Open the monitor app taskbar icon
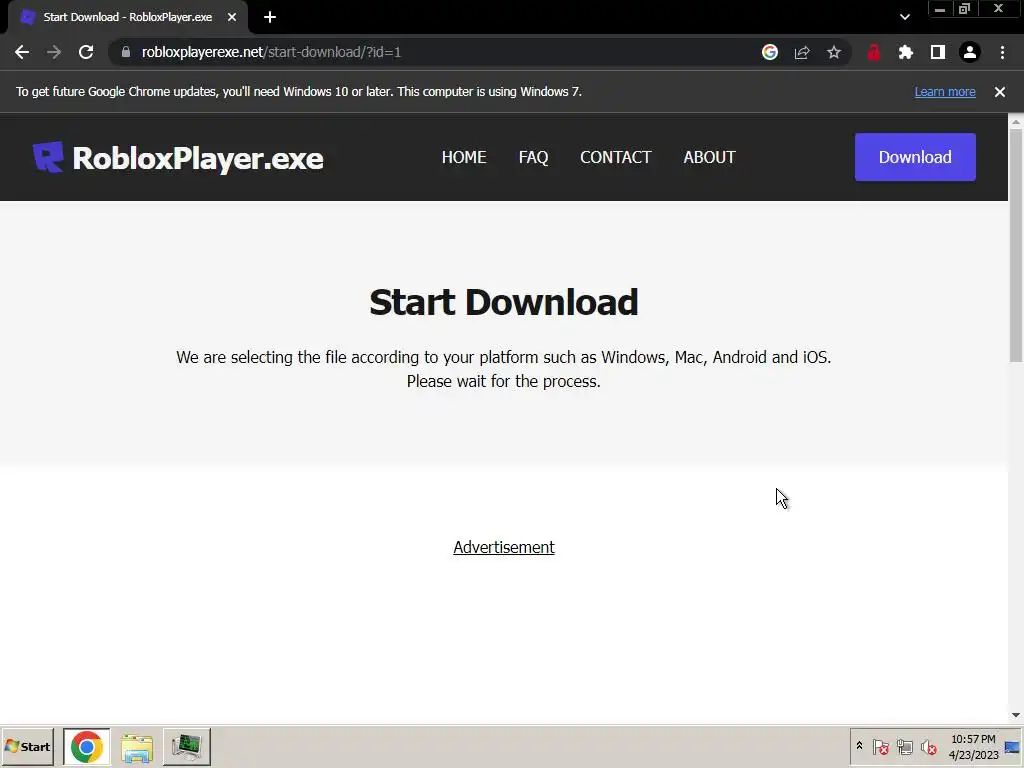This screenshot has width=1024, height=768. click(187, 746)
